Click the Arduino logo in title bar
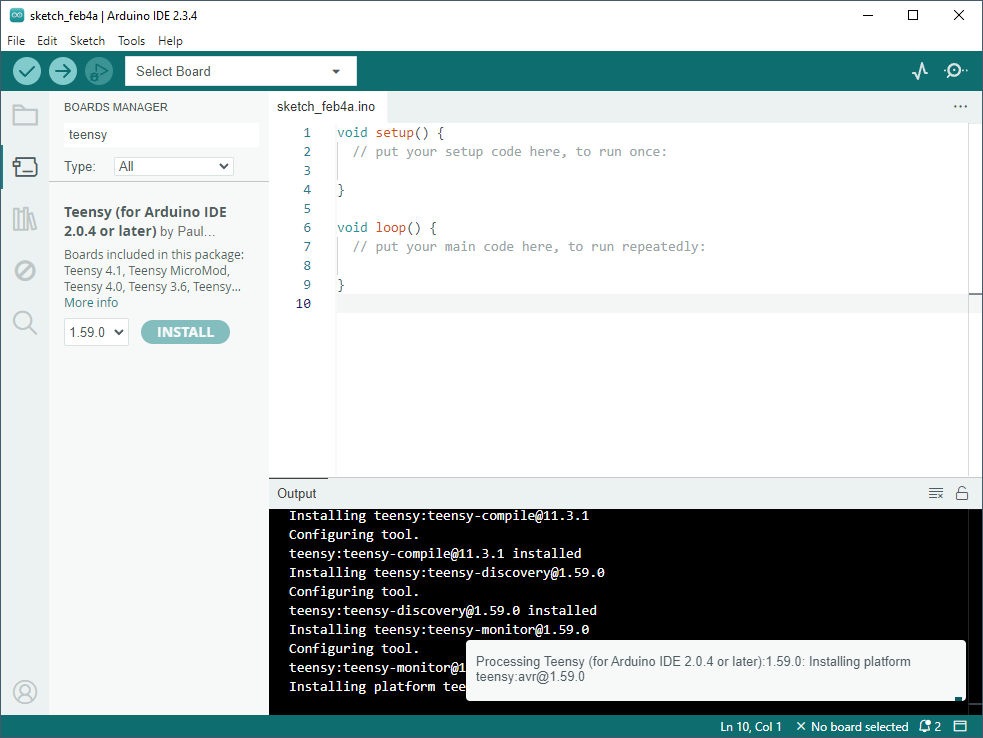This screenshot has width=983, height=738. (x=17, y=16)
